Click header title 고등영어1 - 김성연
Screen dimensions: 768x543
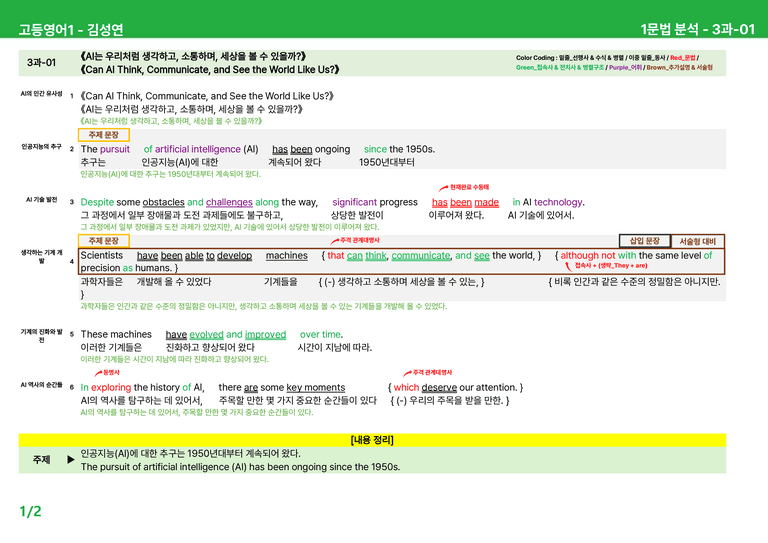coord(71,30)
